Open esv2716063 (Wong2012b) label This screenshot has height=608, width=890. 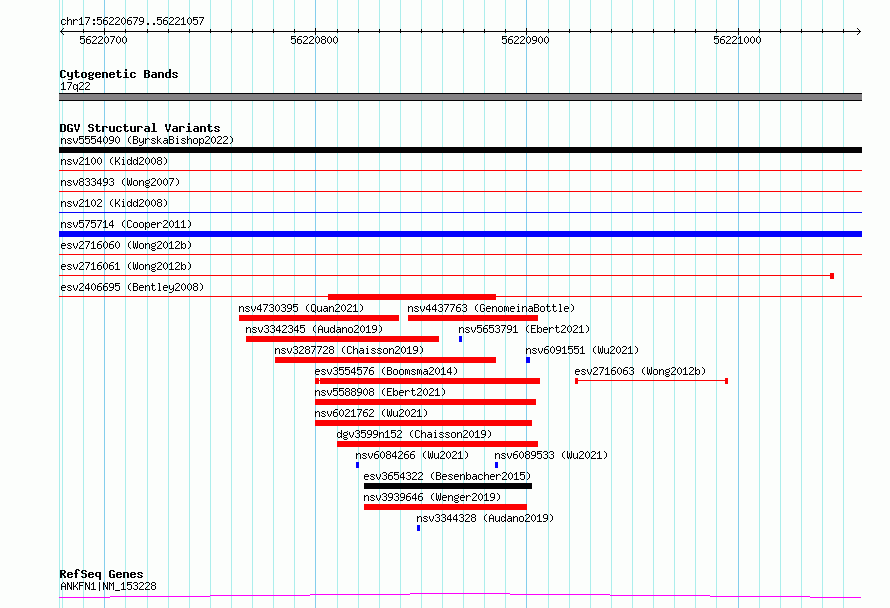coord(640,371)
